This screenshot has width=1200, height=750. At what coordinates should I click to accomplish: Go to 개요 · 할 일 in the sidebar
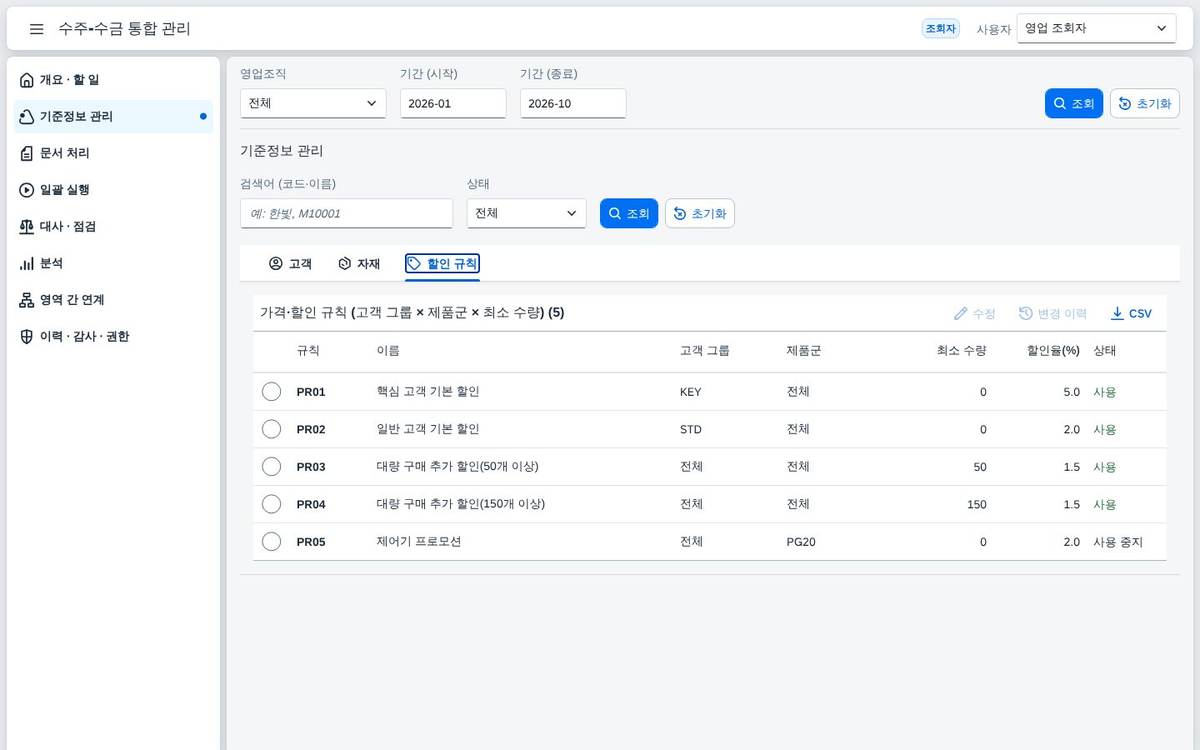click(x=115, y=80)
